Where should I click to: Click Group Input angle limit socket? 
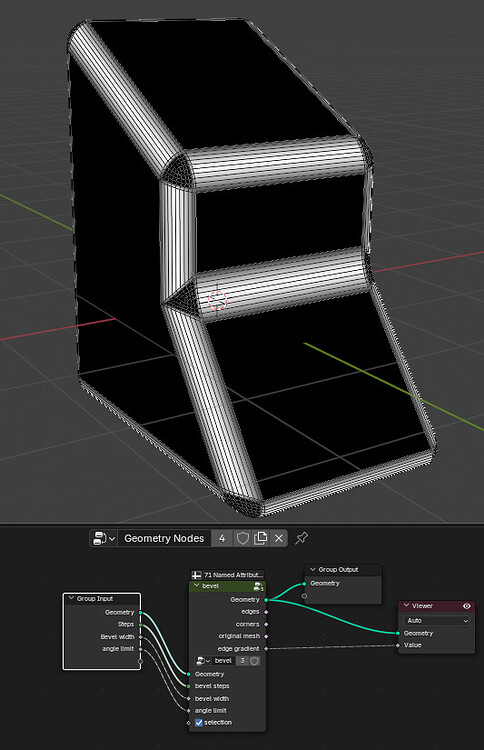[x=140, y=649]
